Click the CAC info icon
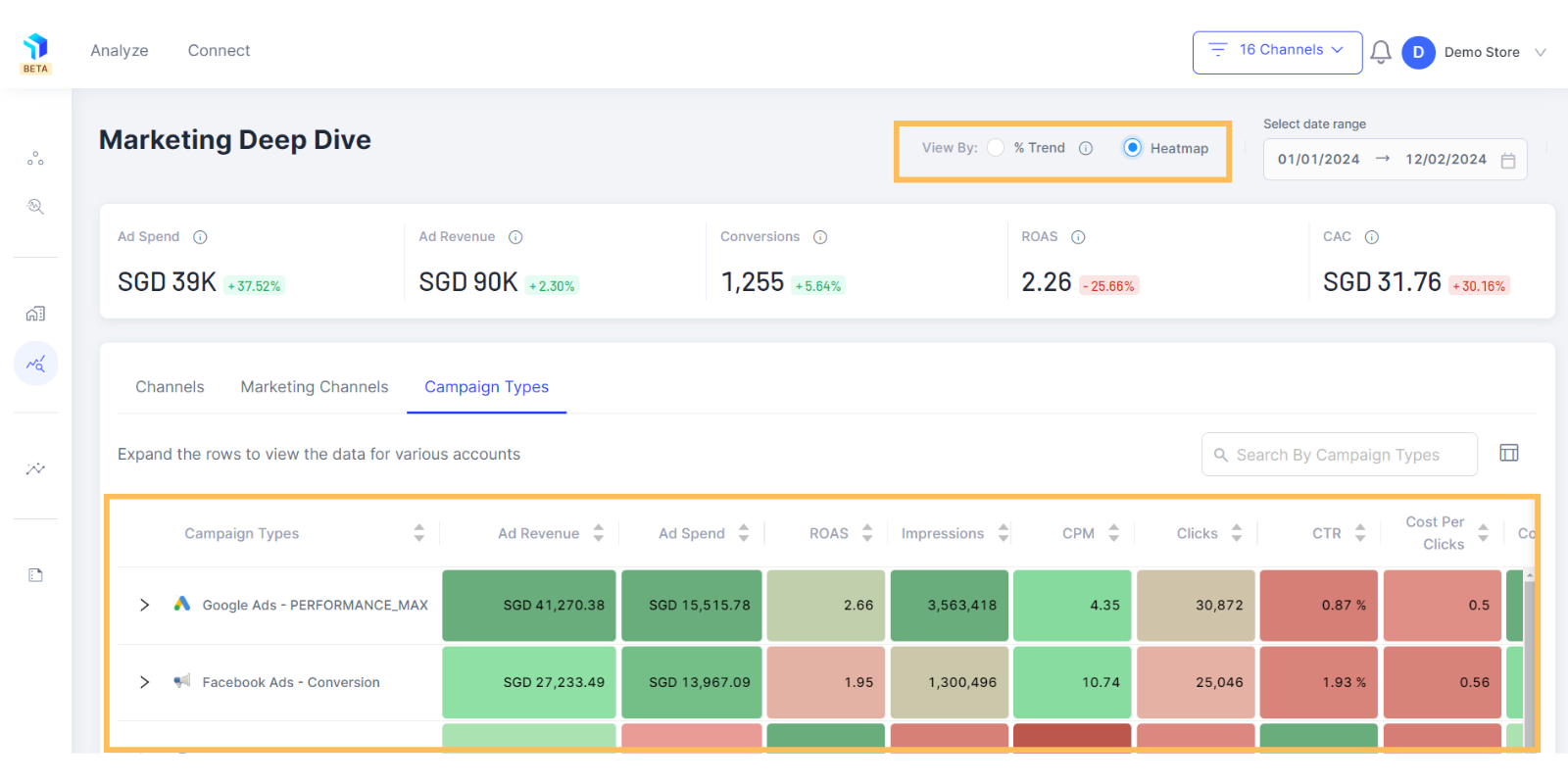Viewport: 1568px width, 784px height. click(x=1372, y=237)
